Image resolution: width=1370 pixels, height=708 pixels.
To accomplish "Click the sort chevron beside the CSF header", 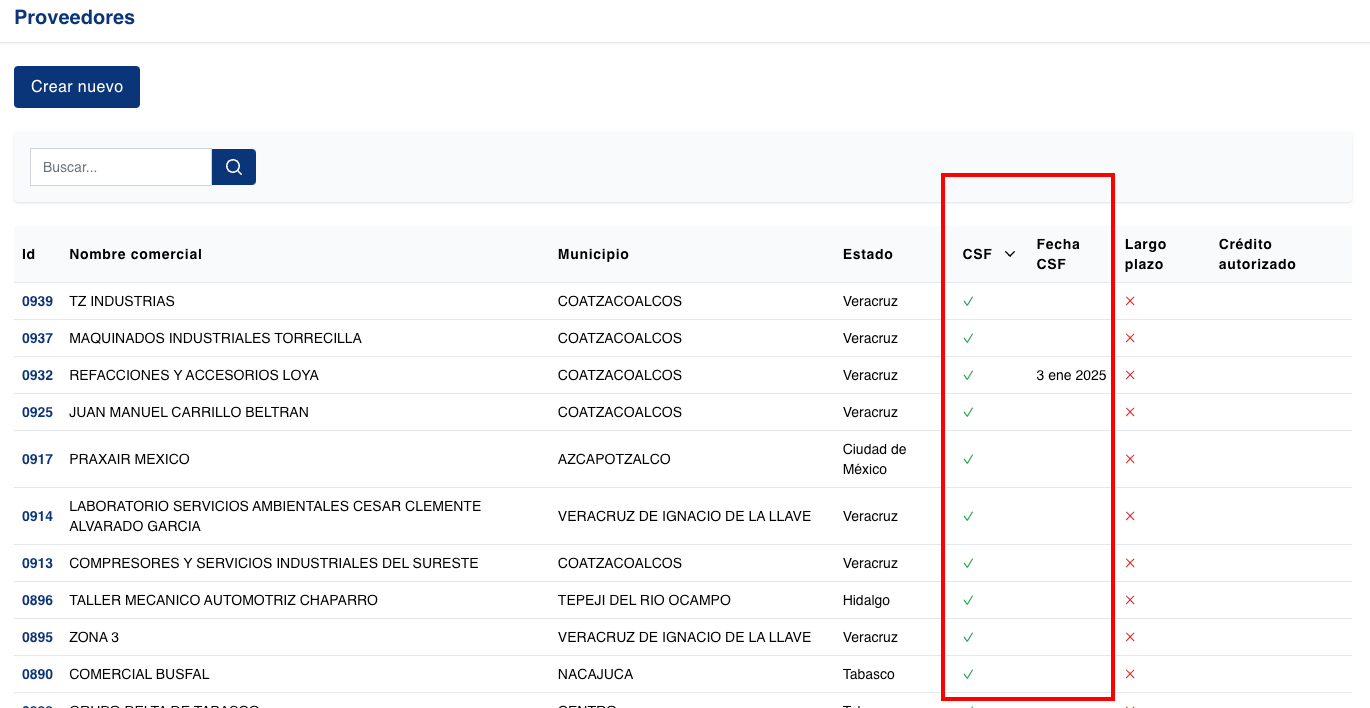I will (x=1010, y=254).
